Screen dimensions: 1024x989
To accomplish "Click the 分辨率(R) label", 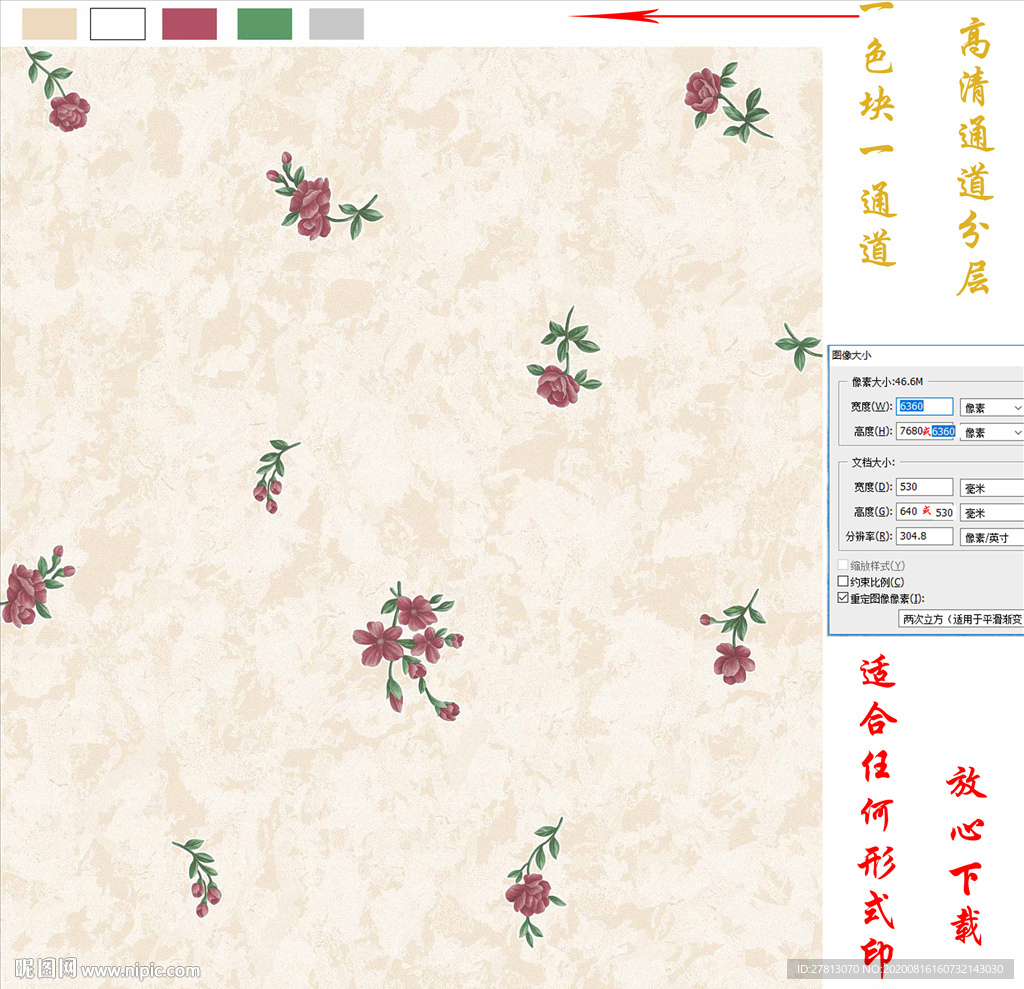I will (x=869, y=536).
